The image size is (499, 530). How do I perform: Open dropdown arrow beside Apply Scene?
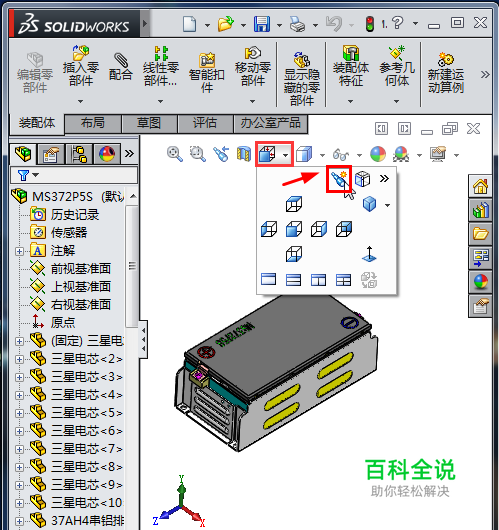[x=419, y=155]
